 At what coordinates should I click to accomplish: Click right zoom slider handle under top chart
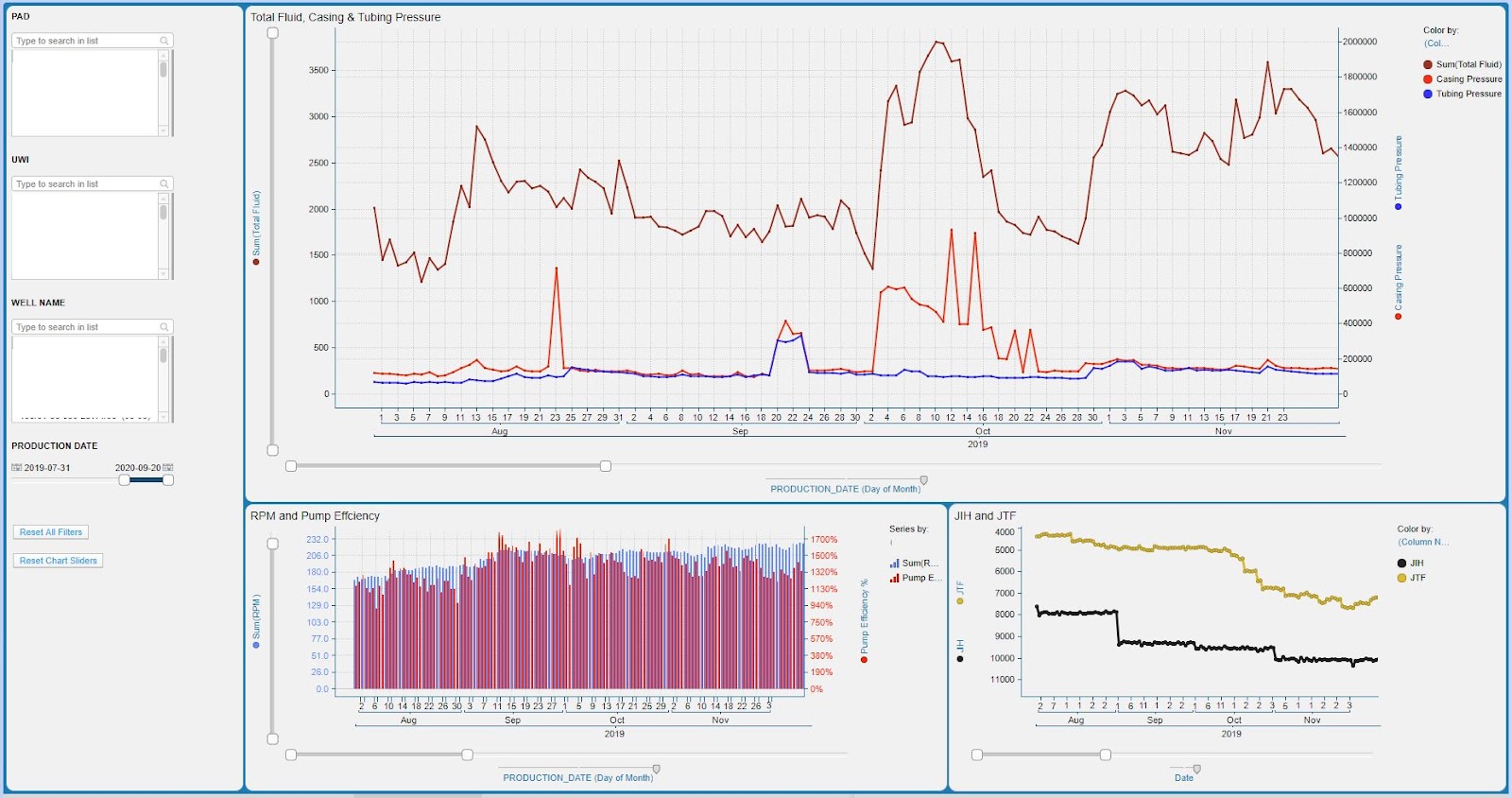pyautogui.click(x=606, y=466)
